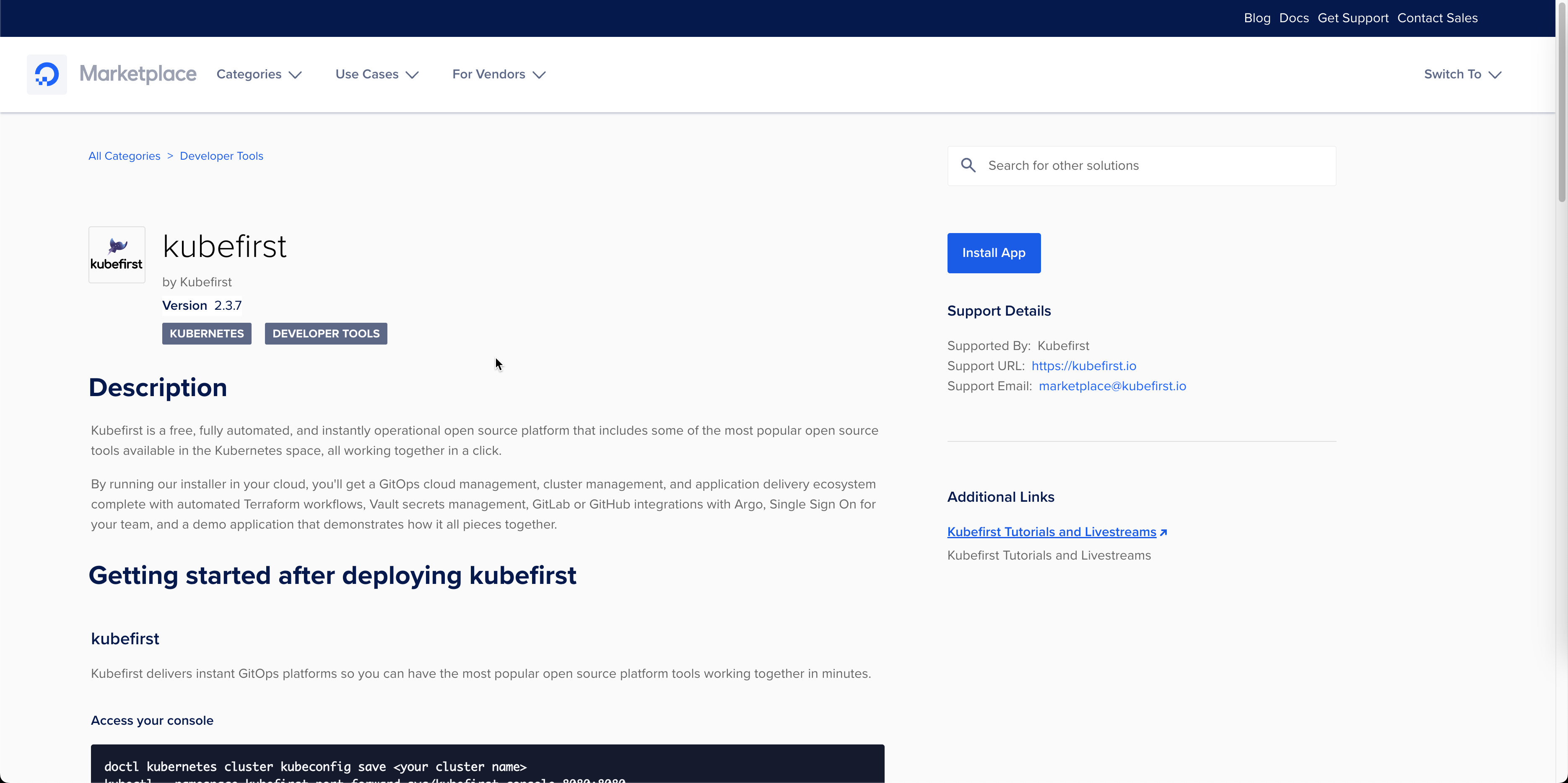This screenshot has width=1568, height=783.
Task: Open the Developer Tools breadcrumb
Action: pos(221,156)
